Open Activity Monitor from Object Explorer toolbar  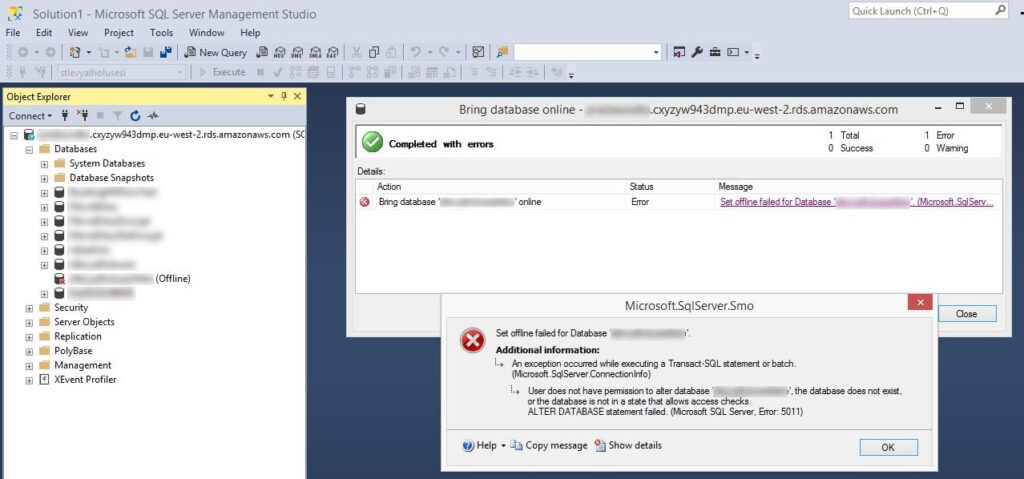(153, 116)
